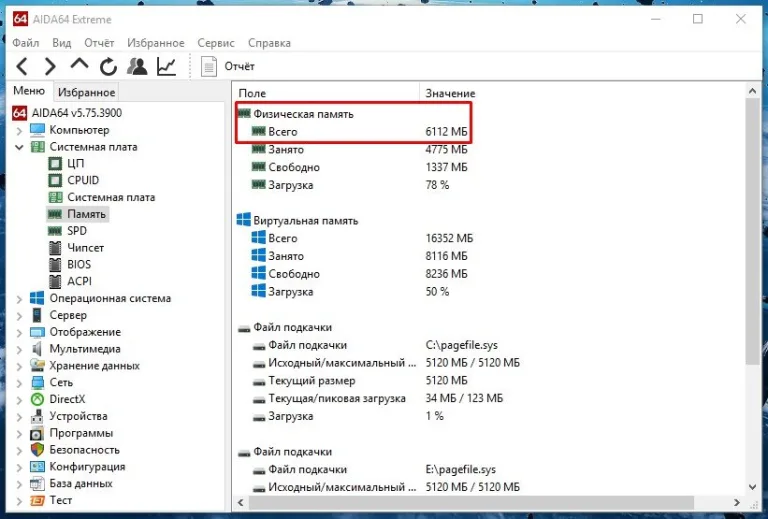Click the Тест icon in the tree
This screenshot has width=768, height=519.
click(x=37, y=500)
